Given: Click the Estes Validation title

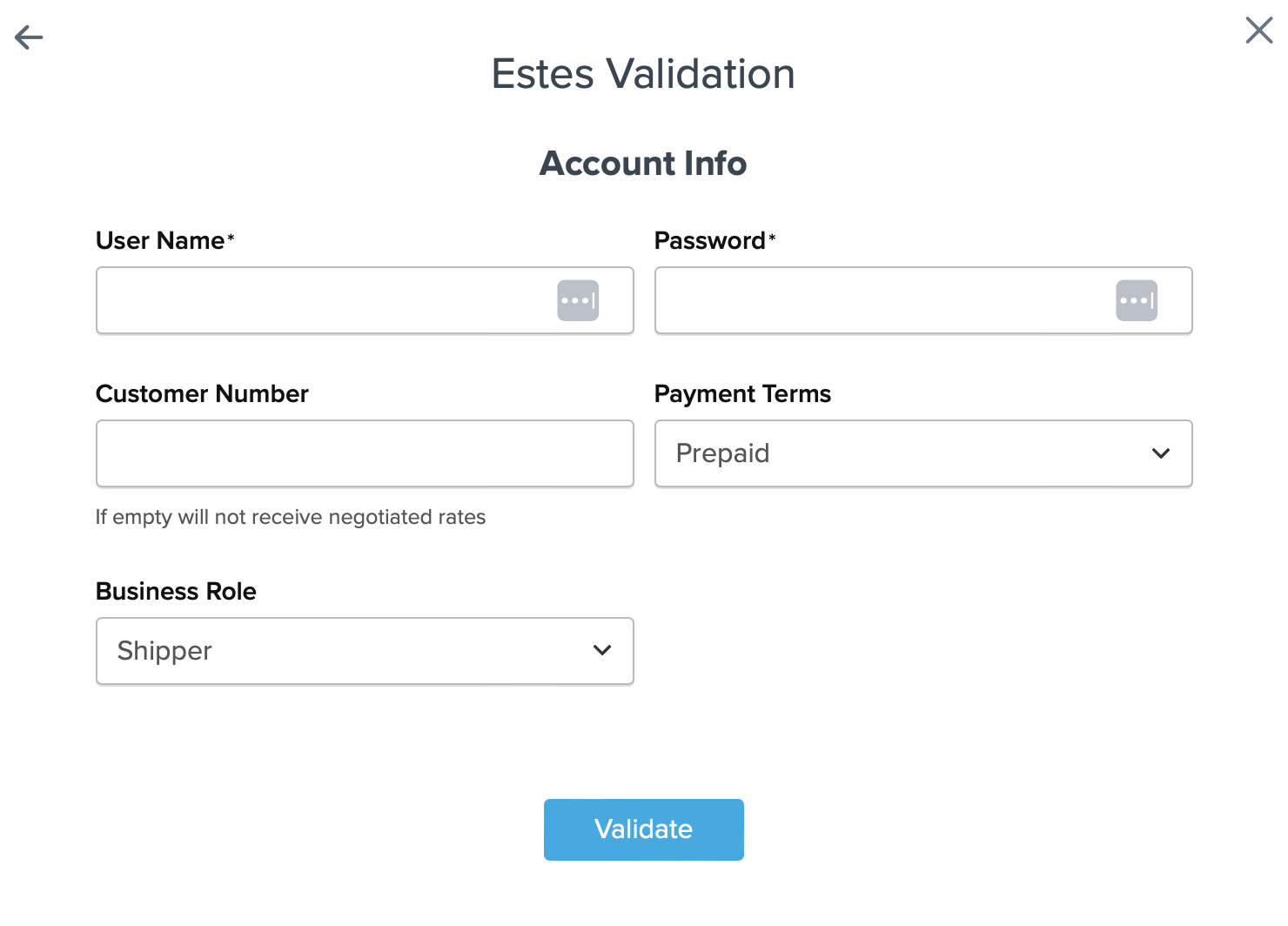Looking at the screenshot, I should 643,74.
